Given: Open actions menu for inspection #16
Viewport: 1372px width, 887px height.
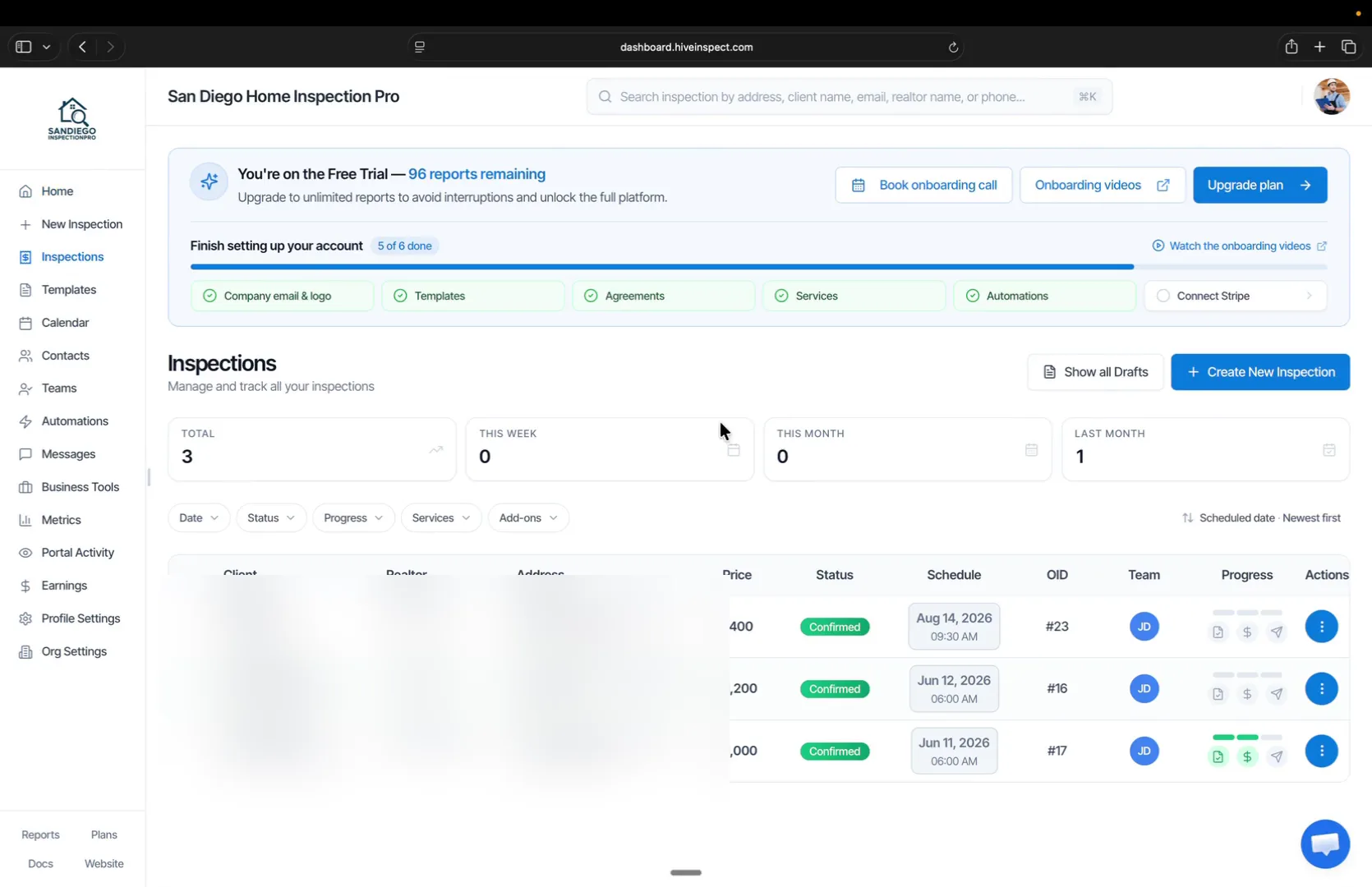Looking at the screenshot, I should [1321, 689].
